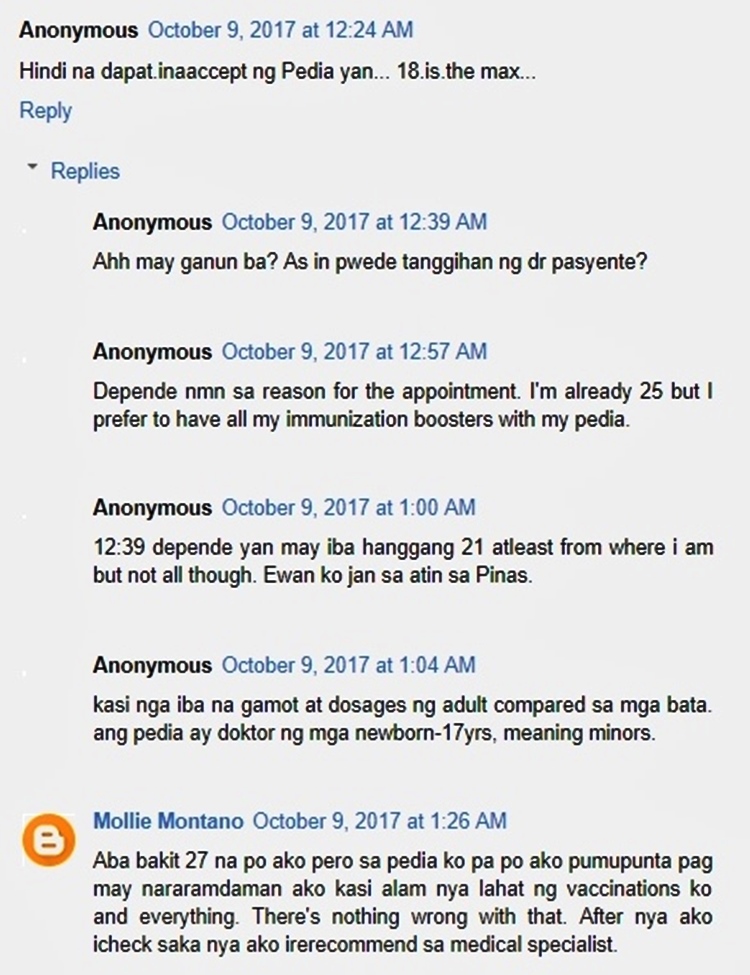Click the Anonymous name on the 12:57 reply
Viewport: 750px width, 975px height.
[x=152, y=352]
